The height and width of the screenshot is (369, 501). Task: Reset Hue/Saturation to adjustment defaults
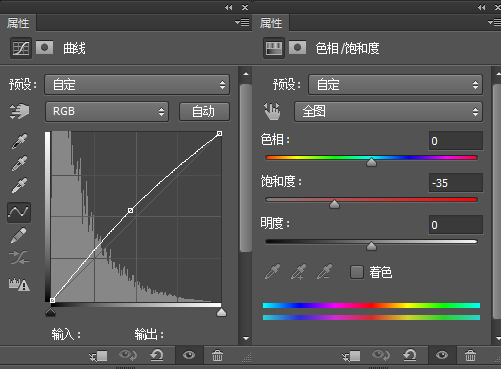point(410,355)
